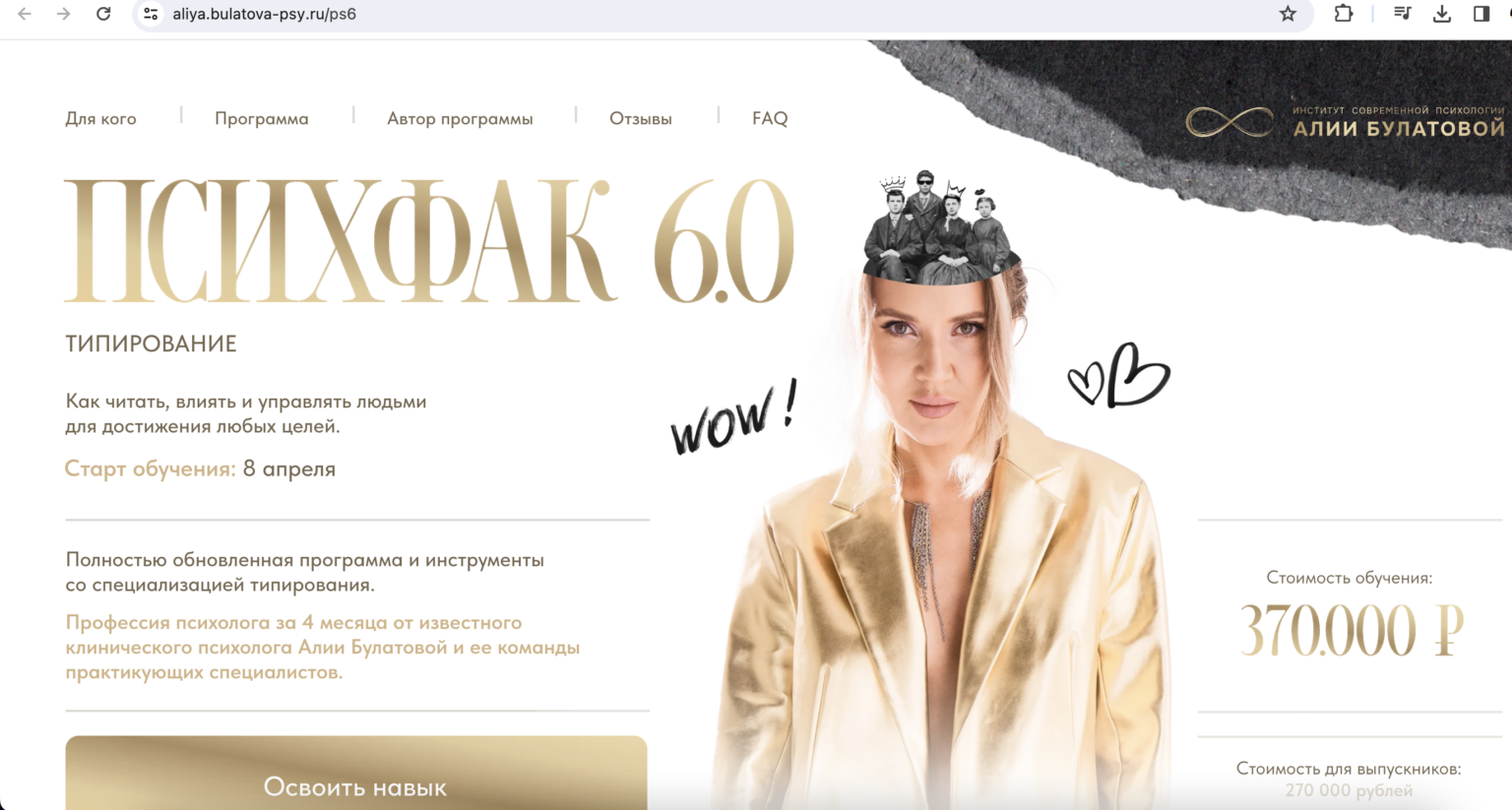
Task: Reload the page with the refresh icon
Action: pos(103,14)
